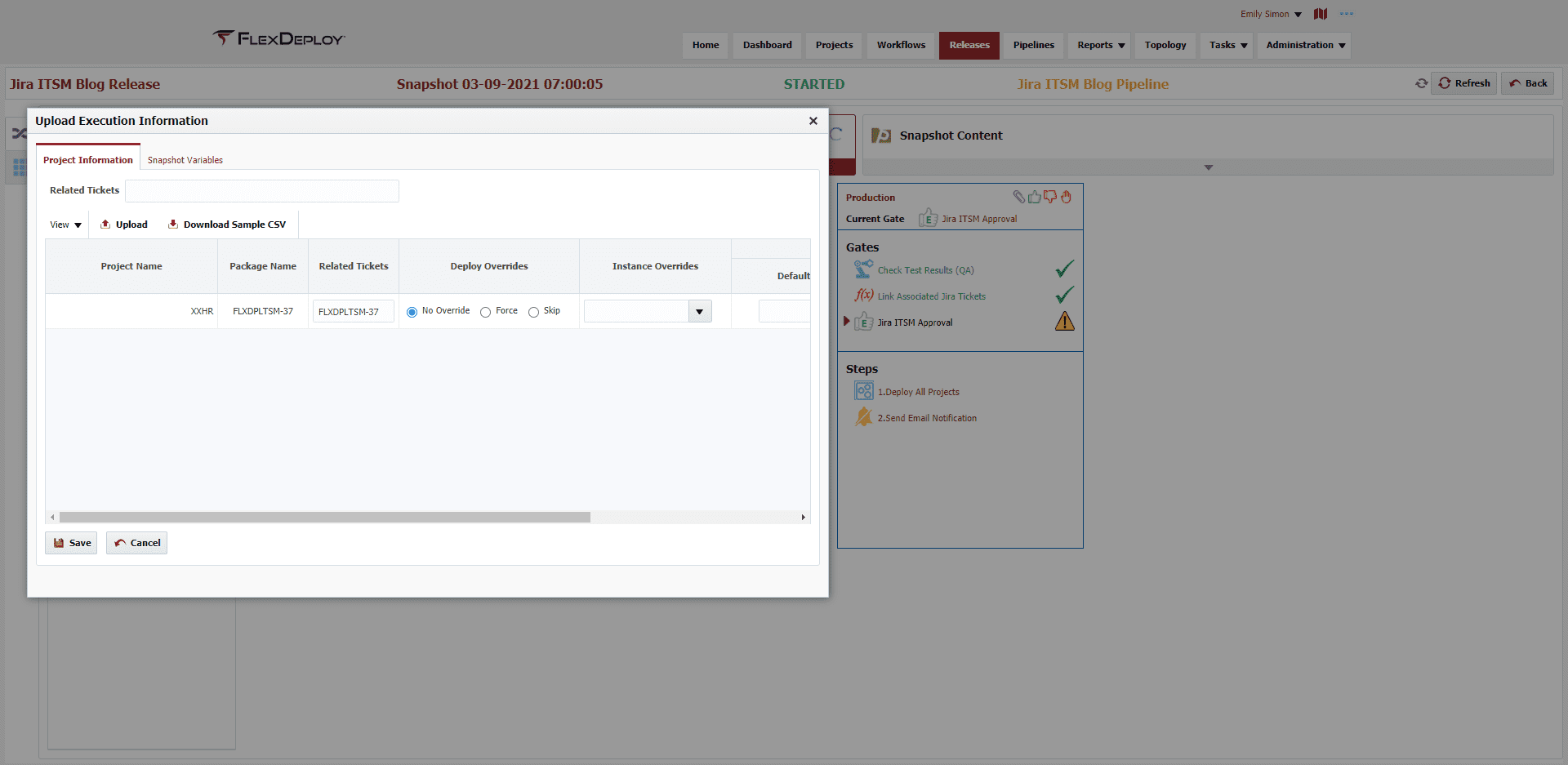Select the Project Information tab
The width and height of the screenshot is (1568, 765).
click(88, 160)
